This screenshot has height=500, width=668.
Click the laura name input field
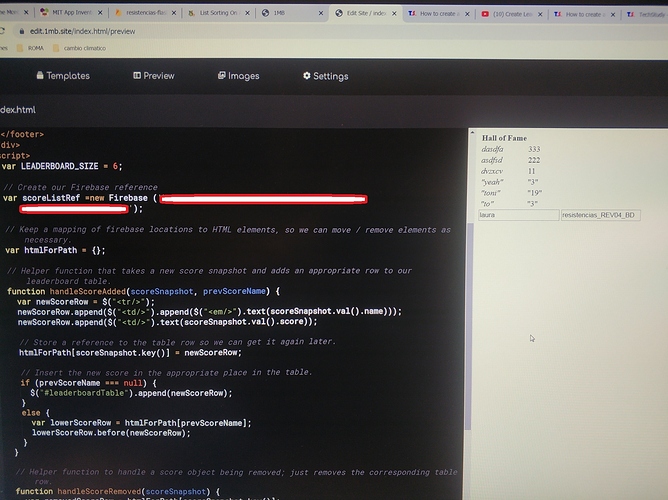click(518, 215)
